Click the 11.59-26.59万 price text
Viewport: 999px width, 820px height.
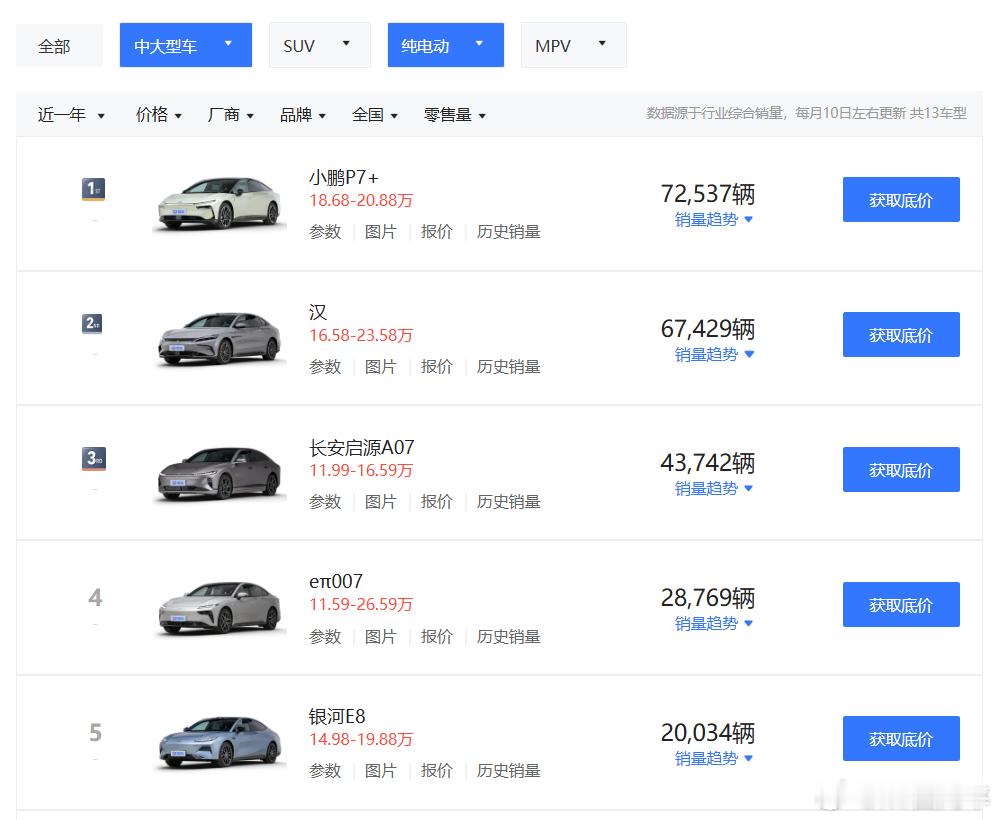tap(361, 605)
